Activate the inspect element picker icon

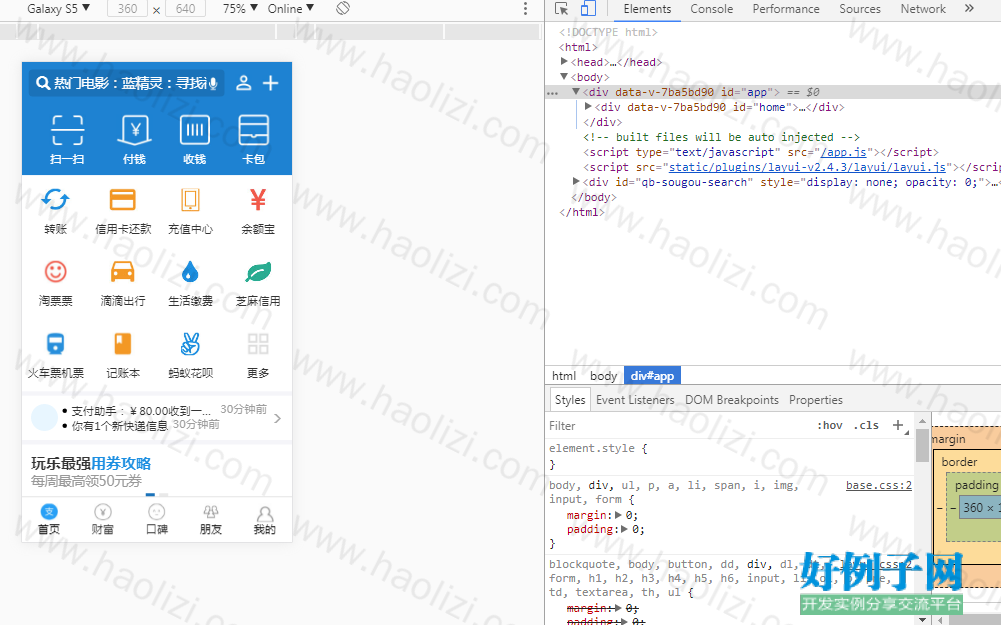561,9
